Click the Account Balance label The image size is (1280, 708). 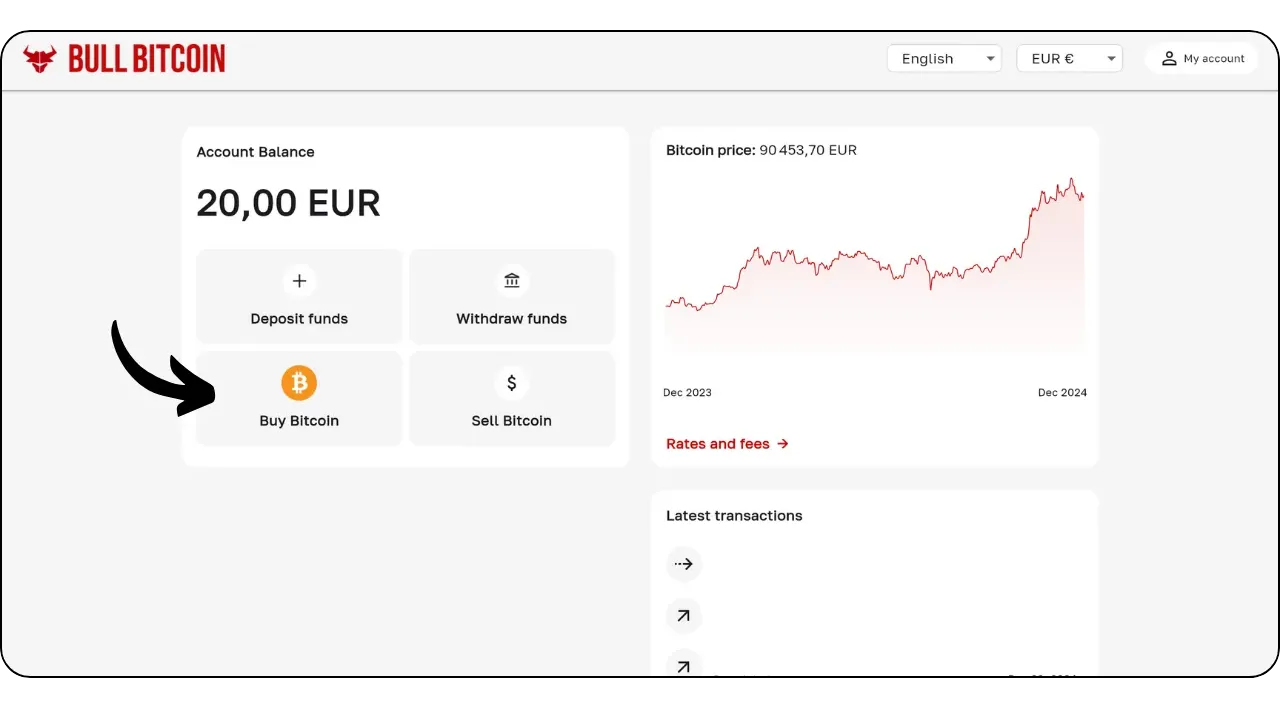(255, 152)
